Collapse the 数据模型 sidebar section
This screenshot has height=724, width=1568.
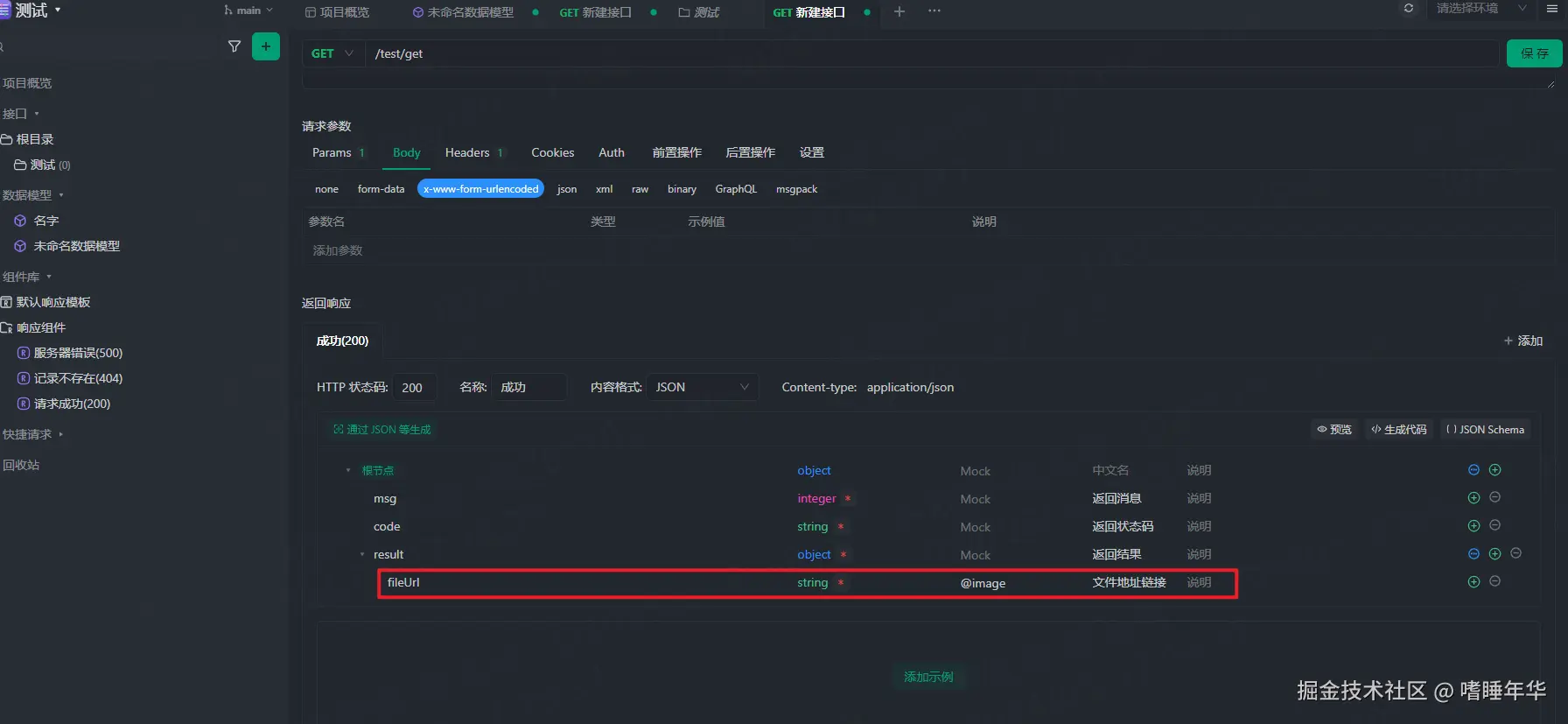tap(60, 195)
